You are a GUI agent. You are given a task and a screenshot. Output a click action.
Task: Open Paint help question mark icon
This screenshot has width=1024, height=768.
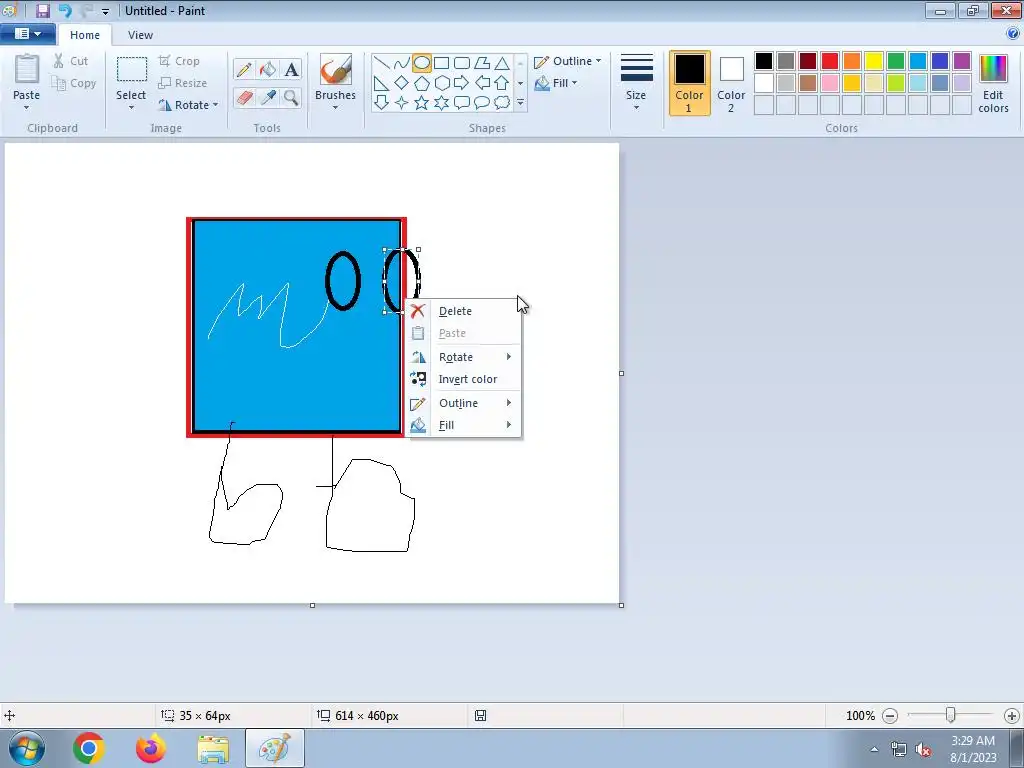[1012, 34]
